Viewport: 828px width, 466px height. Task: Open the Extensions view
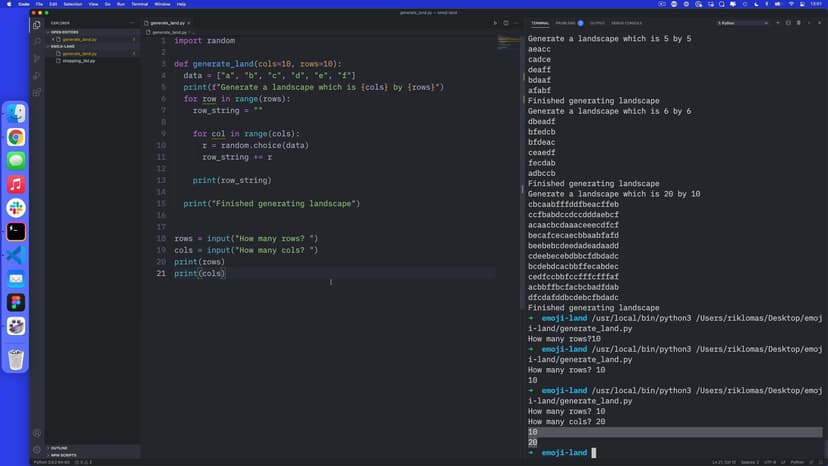click(37, 92)
